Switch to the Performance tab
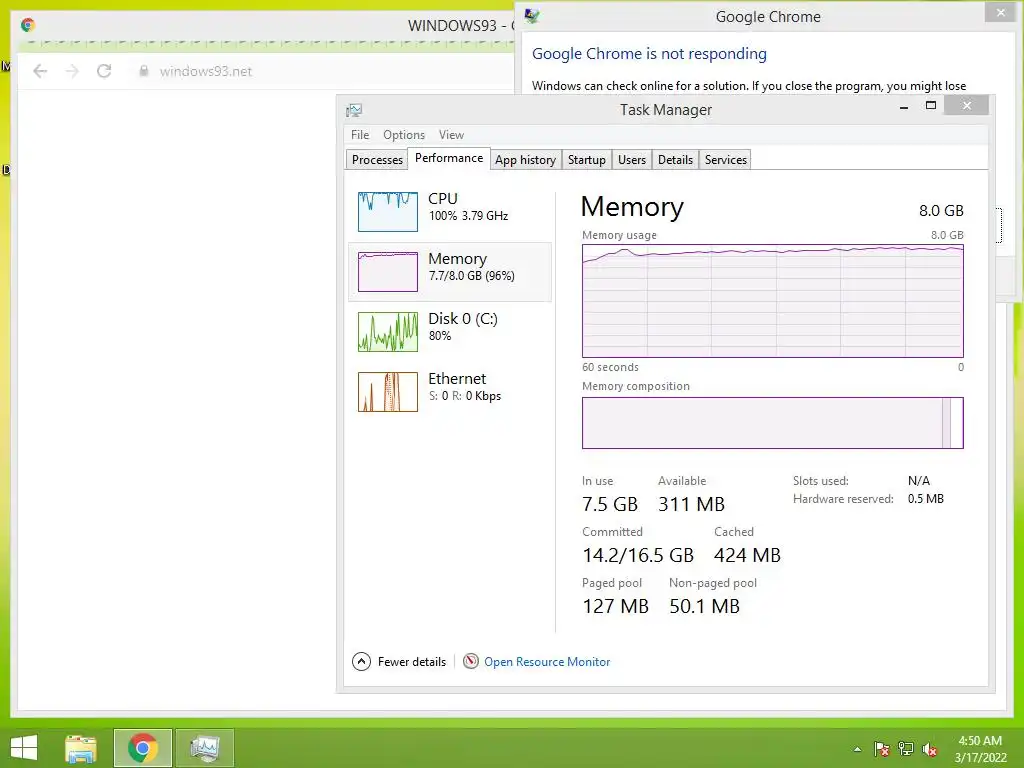Viewport: 1024px width, 768px height. [449, 158]
